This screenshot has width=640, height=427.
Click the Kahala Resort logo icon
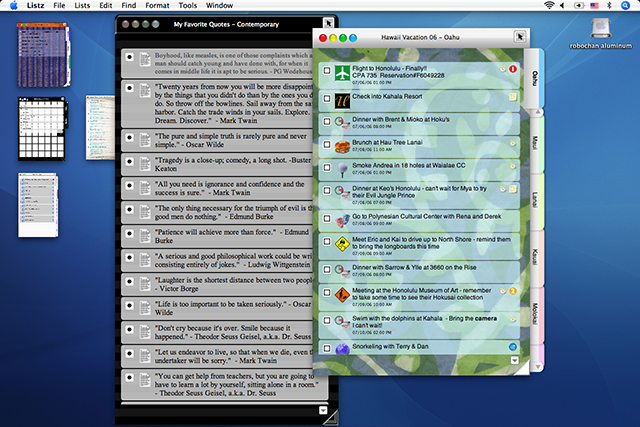click(342, 101)
